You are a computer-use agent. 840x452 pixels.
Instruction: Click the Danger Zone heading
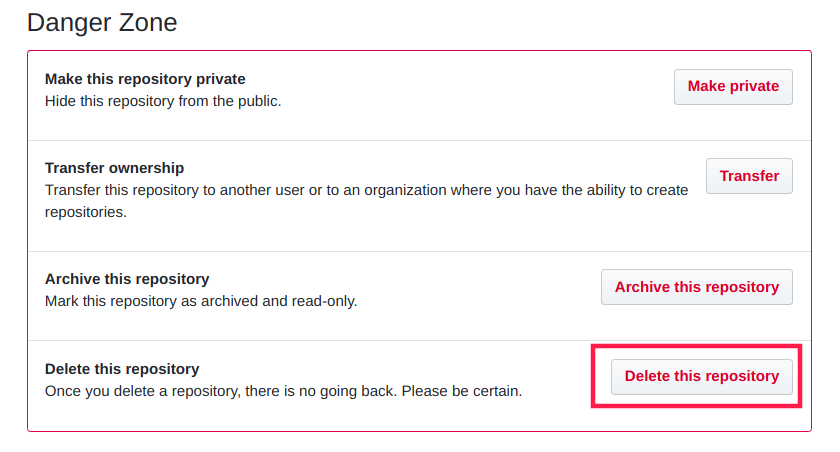pos(102,22)
